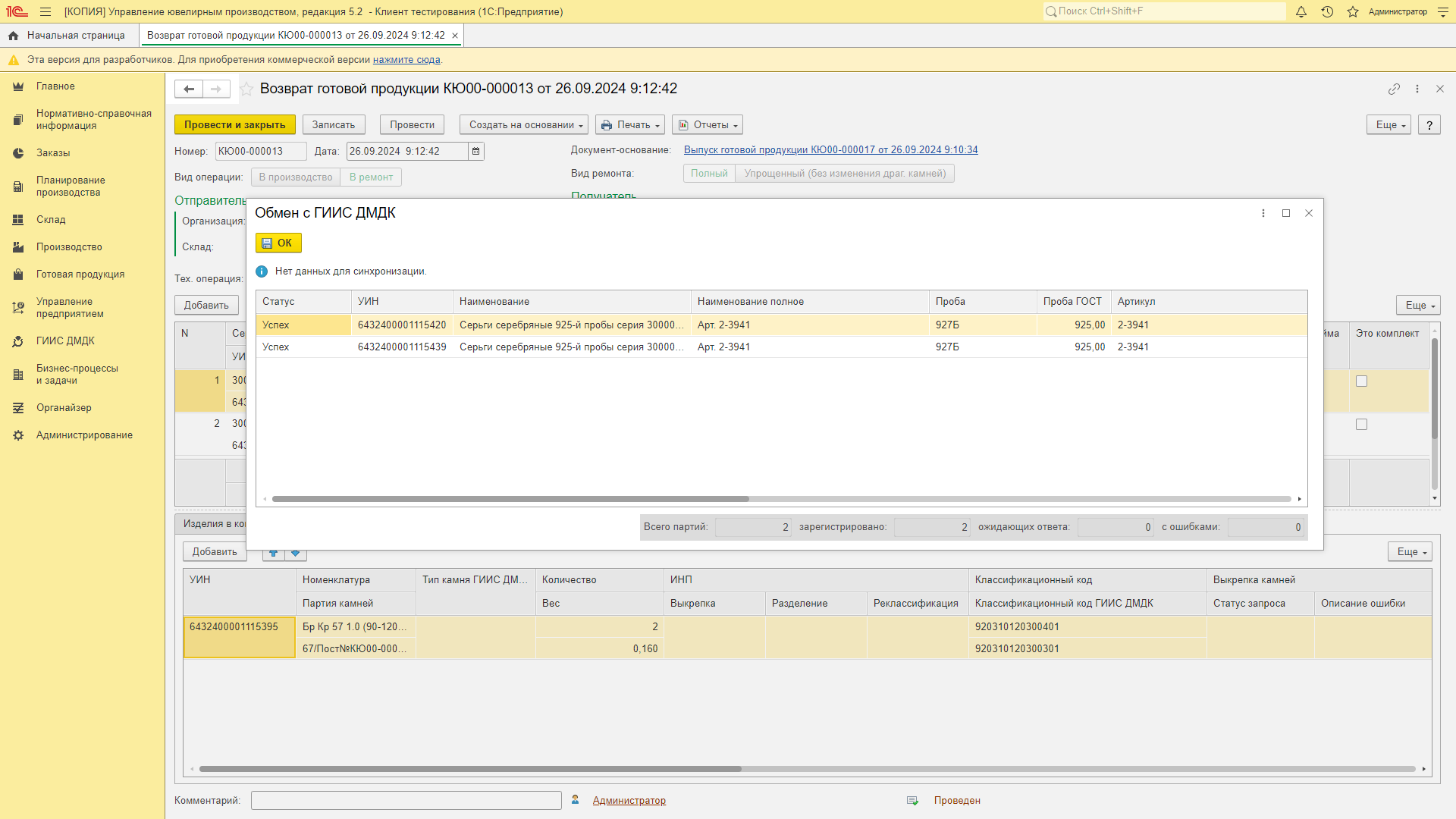Move row up arrow in Изделия table
The height and width of the screenshot is (819, 1456).
click(x=274, y=553)
